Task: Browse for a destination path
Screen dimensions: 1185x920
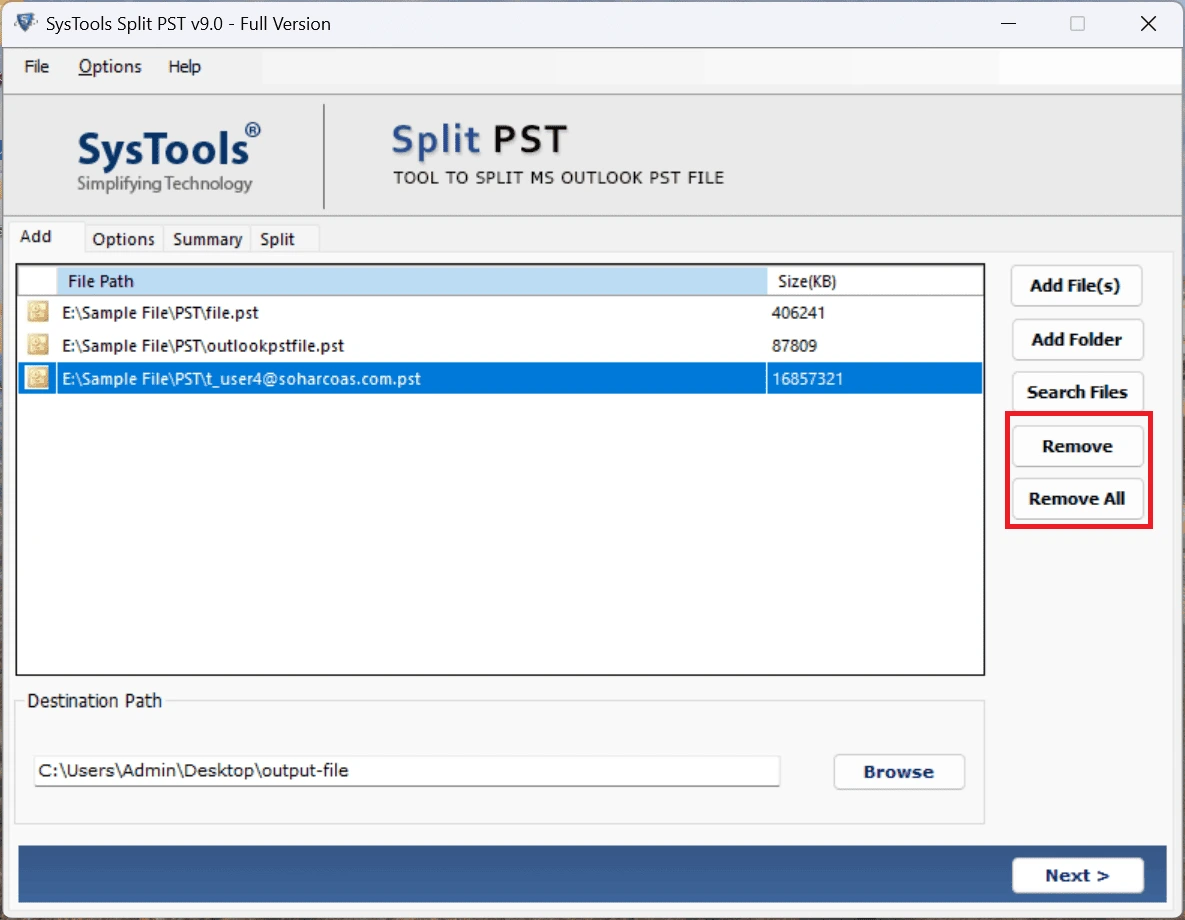Action: pos(899,772)
